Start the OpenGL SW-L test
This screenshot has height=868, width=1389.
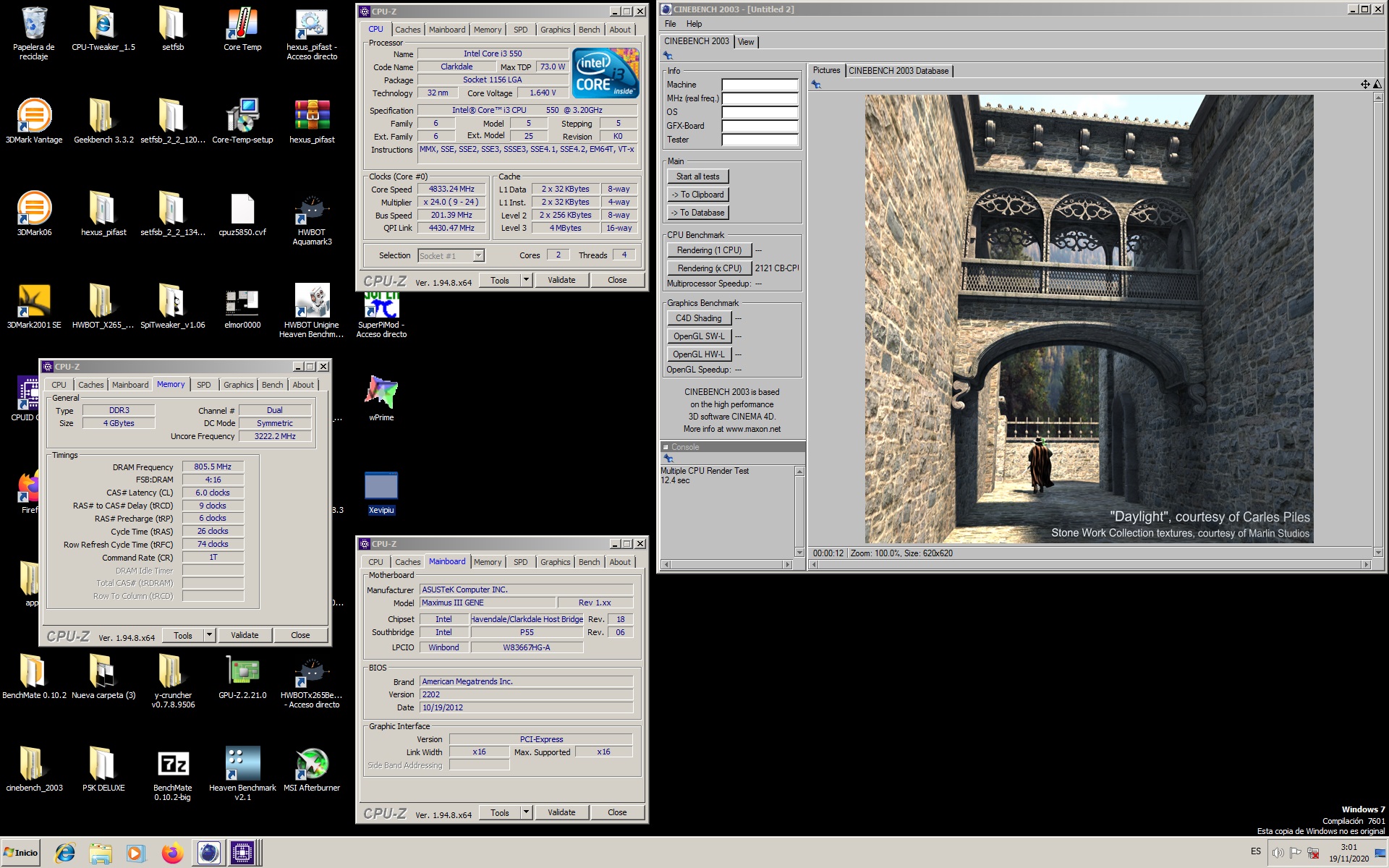tap(699, 336)
